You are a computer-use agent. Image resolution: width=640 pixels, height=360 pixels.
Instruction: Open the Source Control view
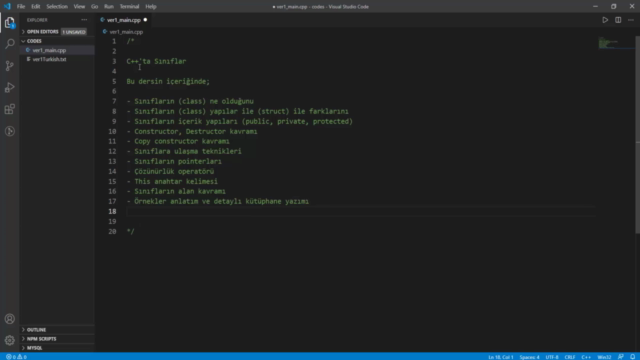(10, 66)
